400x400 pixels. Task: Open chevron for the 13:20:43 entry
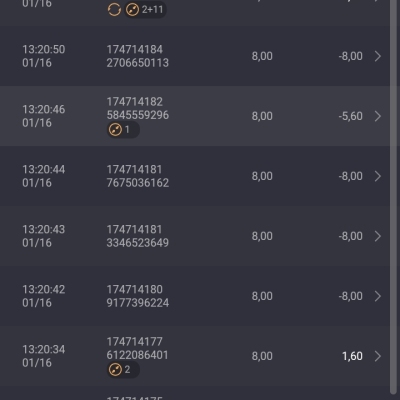(x=377, y=236)
